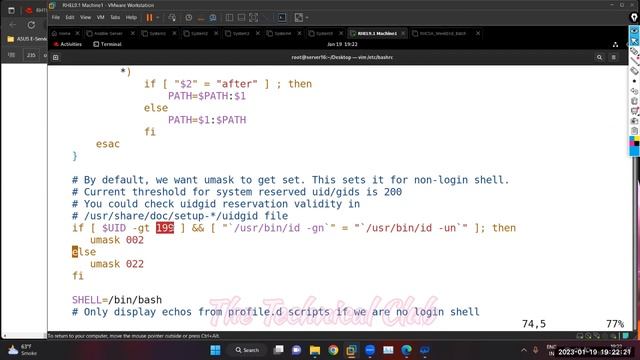Open the weather widget showing 63°F
640x360 pixels.
23,350
